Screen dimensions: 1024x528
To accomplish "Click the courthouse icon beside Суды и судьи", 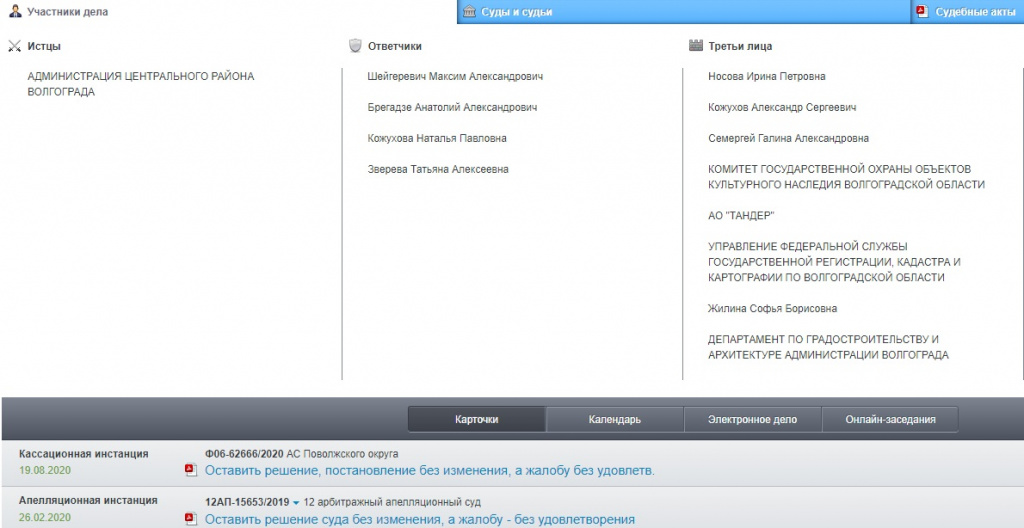I will [469, 12].
